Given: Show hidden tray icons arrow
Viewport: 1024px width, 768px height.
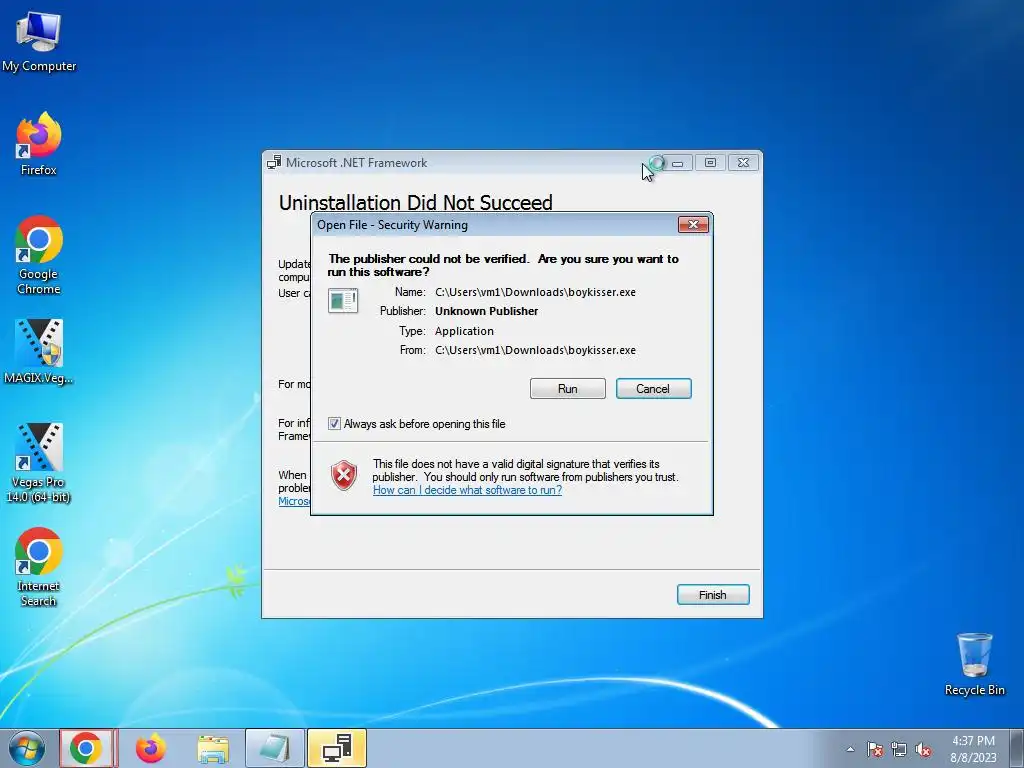Looking at the screenshot, I should click(850, 749).
